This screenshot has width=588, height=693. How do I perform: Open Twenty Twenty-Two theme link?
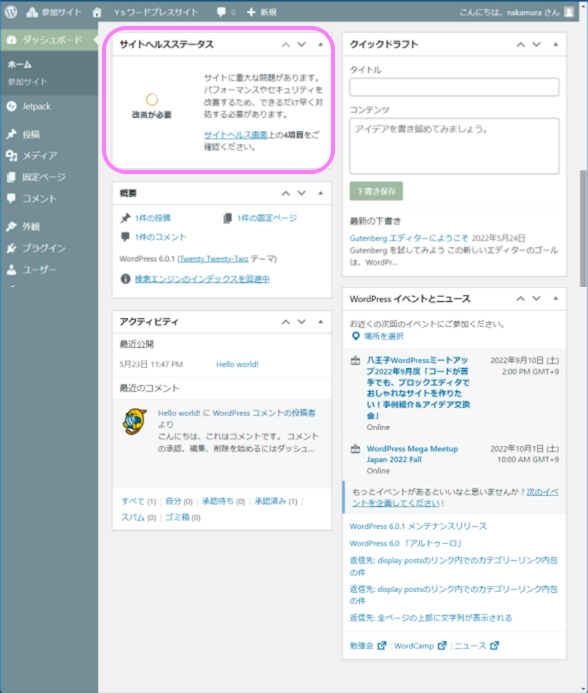coord(214,259)
